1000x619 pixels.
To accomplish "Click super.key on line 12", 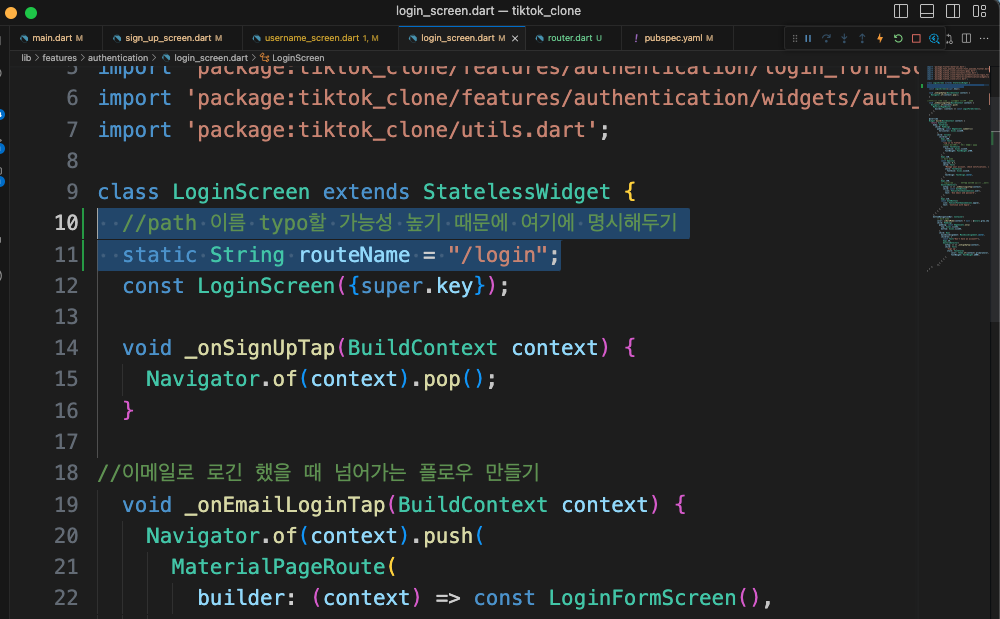I will point(416,286).
